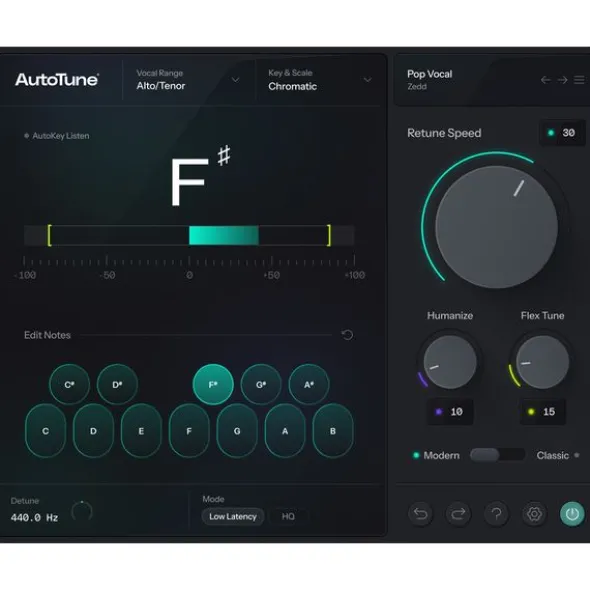Open help with the question mark icon
Viewport: 590px width, 591px height.
[496, 513]
